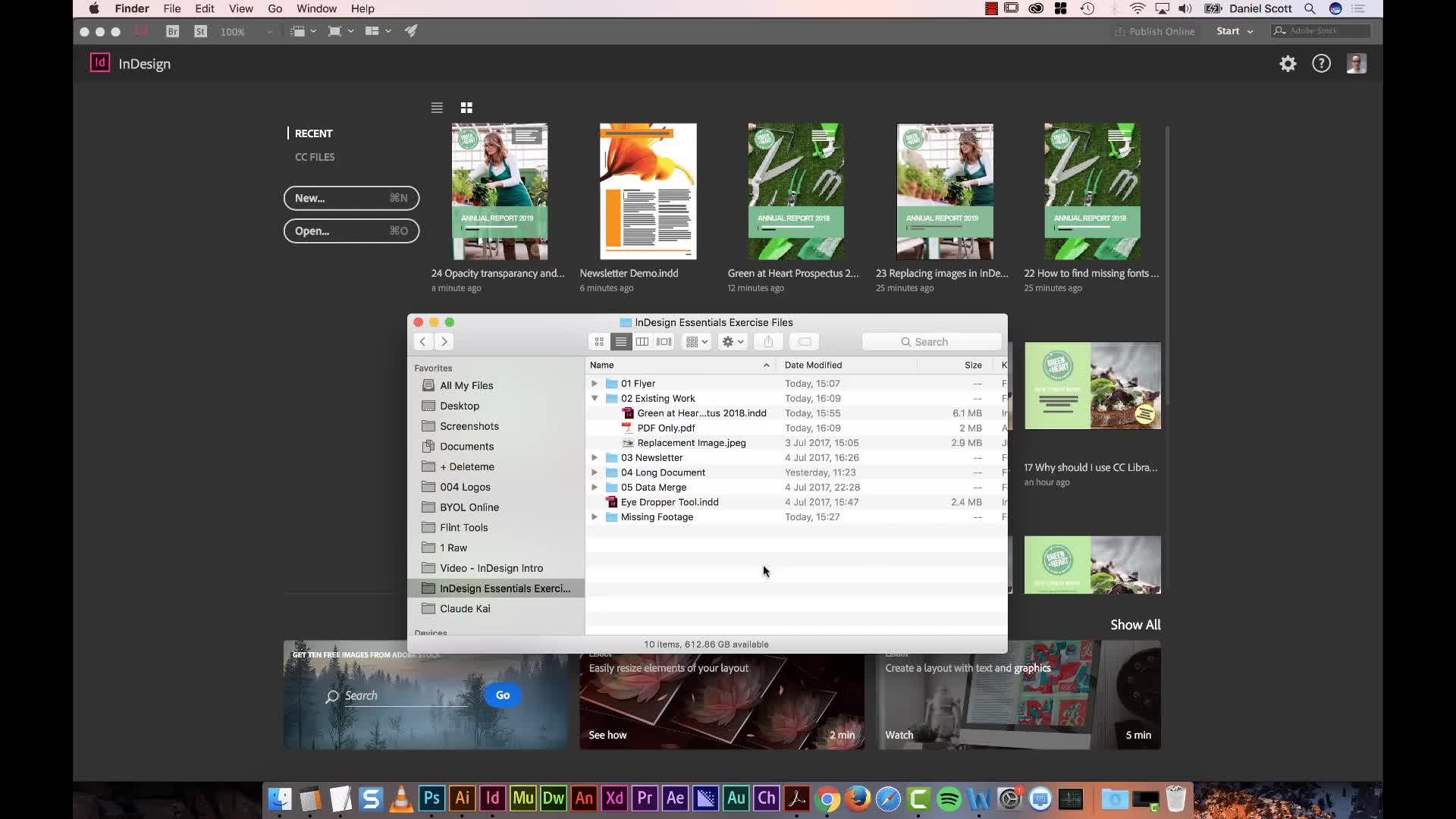Click the Go button for Adobe Stock
Viewport: 1456px width, 819px height.
tap(503, 695)
